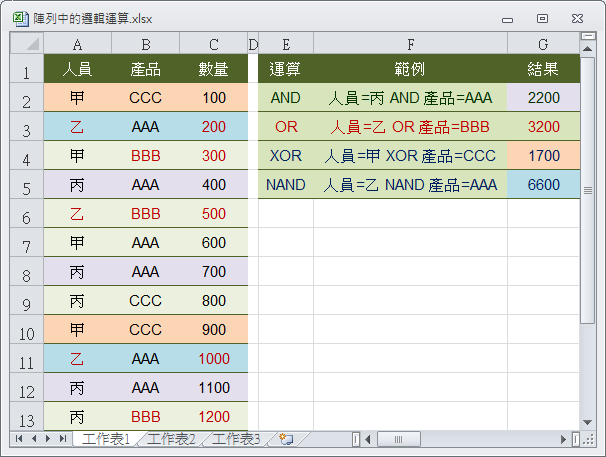The image size is (606, 457).
Task: Switch to 工作表3 sheet tab
Action: [x=236, y=439]
